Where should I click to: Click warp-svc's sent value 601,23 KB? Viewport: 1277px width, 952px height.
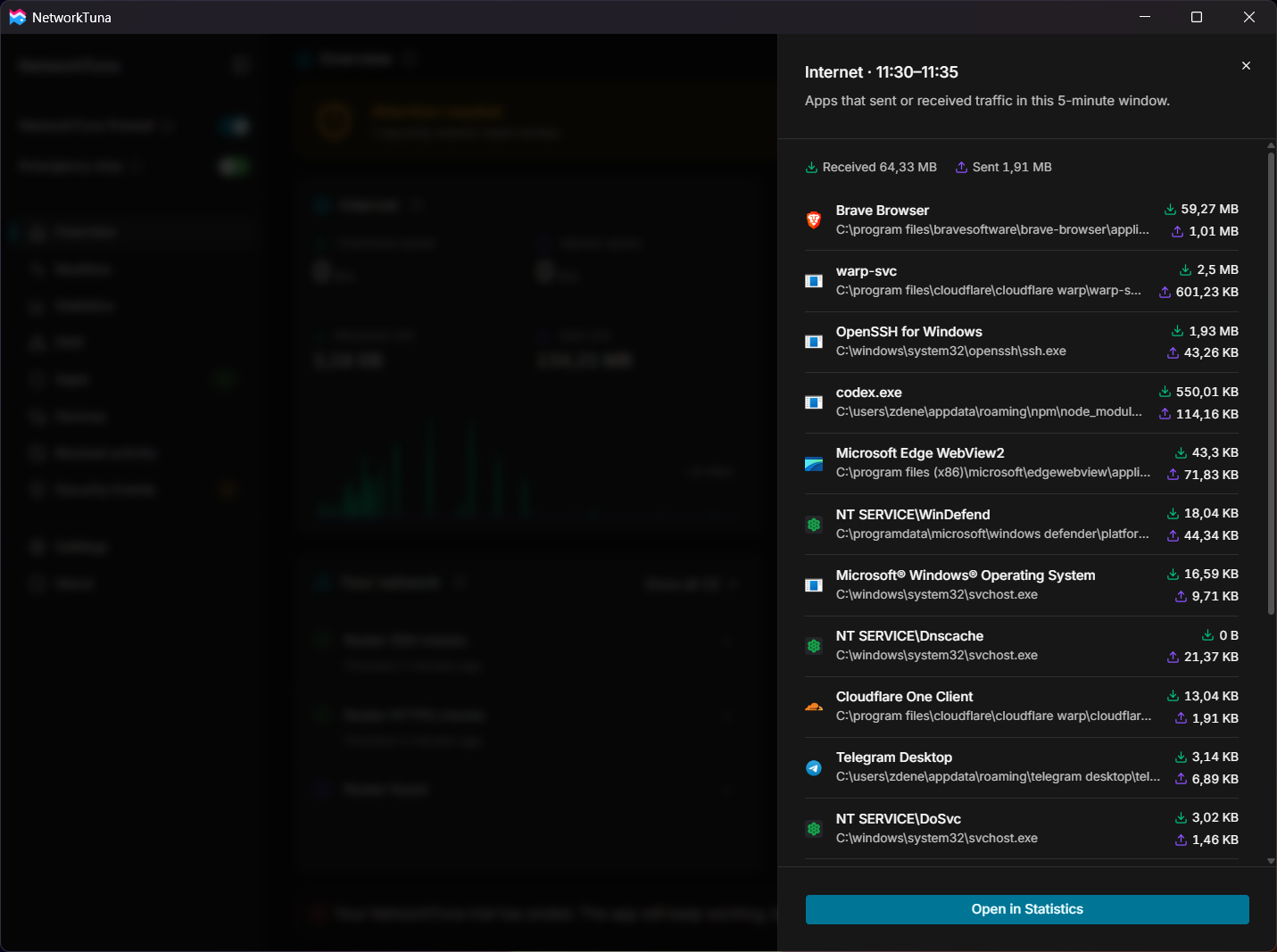tap(1207, 292)
